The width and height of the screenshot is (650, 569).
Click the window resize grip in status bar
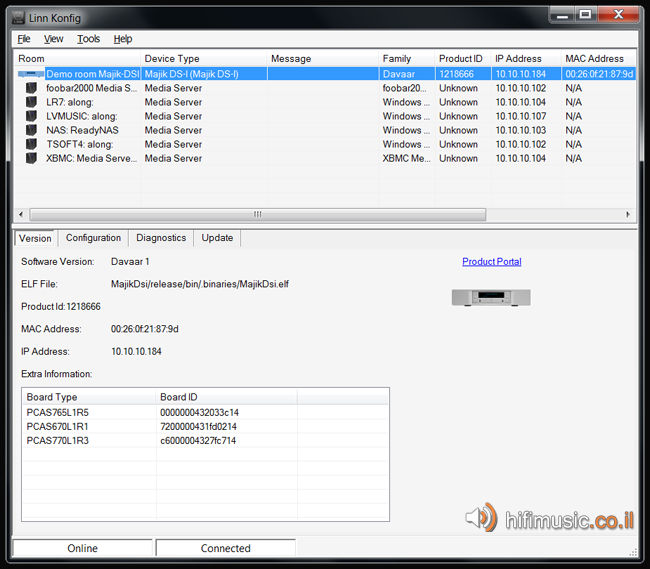(633, 552)
